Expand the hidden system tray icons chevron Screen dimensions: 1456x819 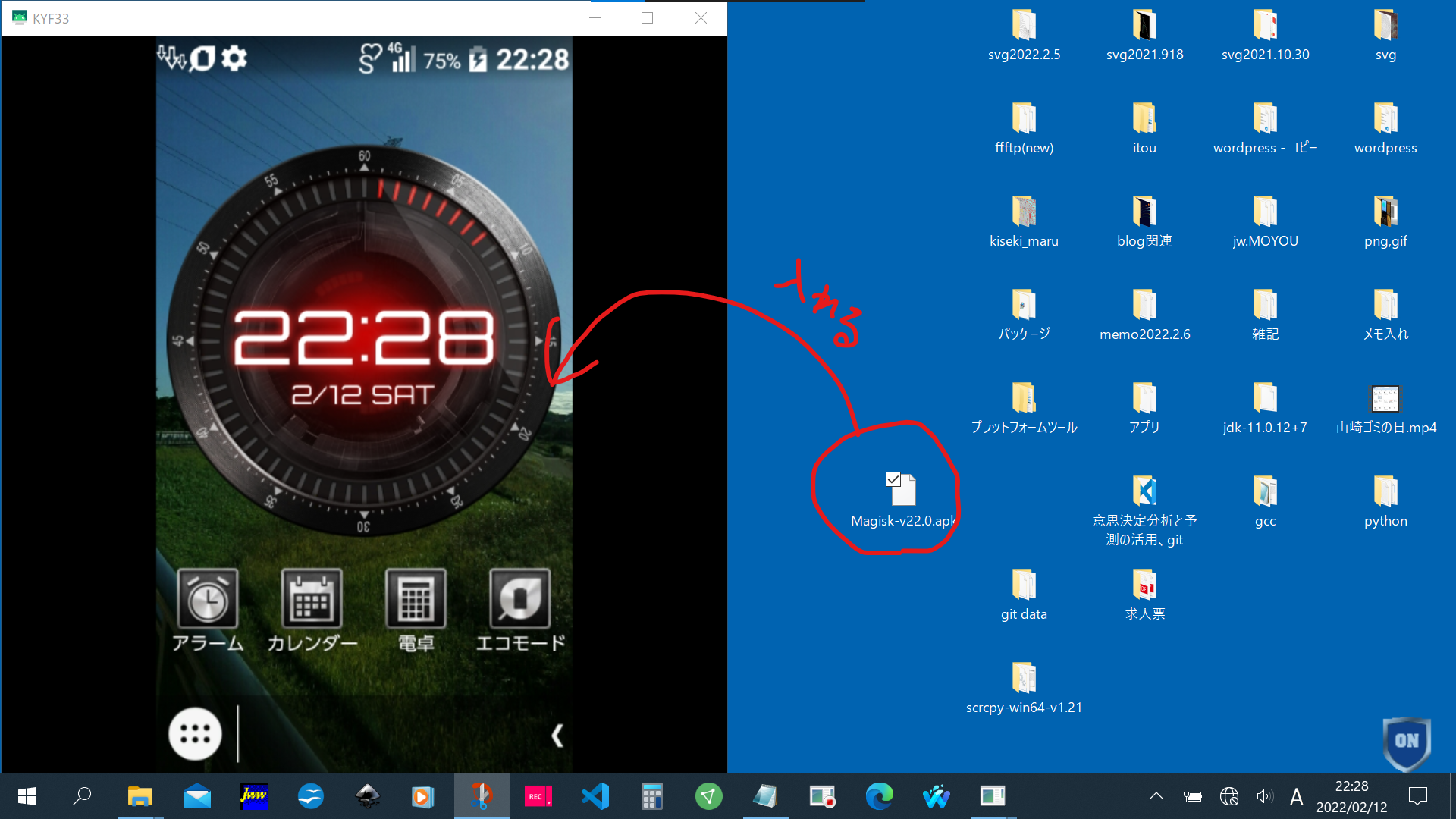point(1156,796)
